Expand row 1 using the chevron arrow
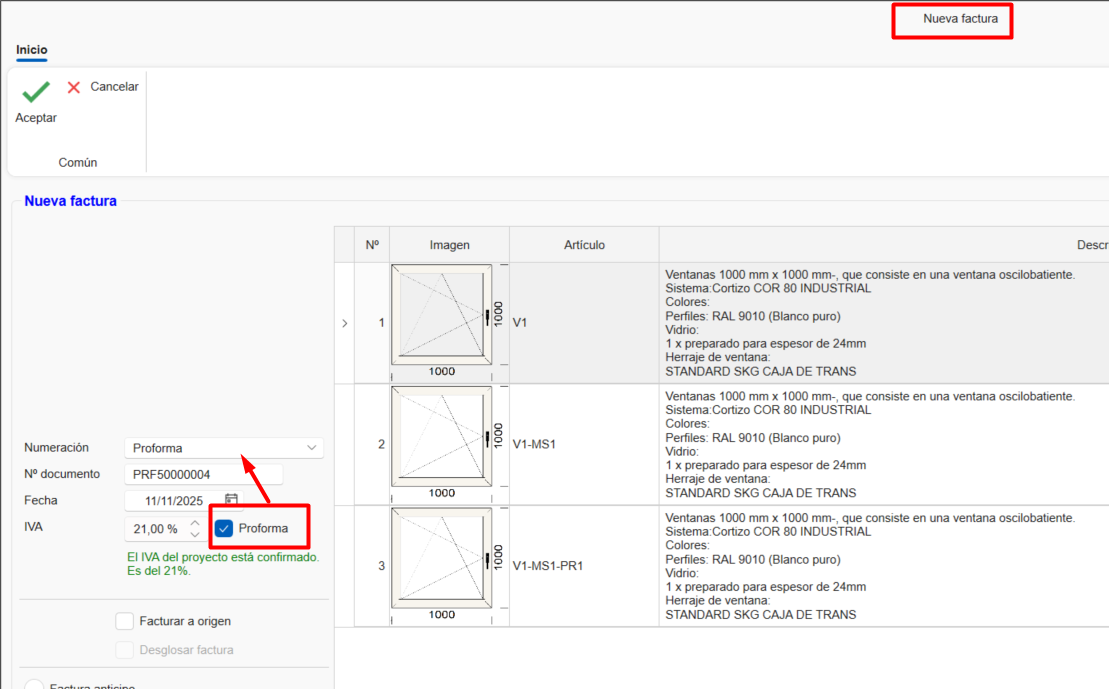Image resolution: width=1109 pixels, height=689 pixels. pyautogui.click(x=345, y=323)
